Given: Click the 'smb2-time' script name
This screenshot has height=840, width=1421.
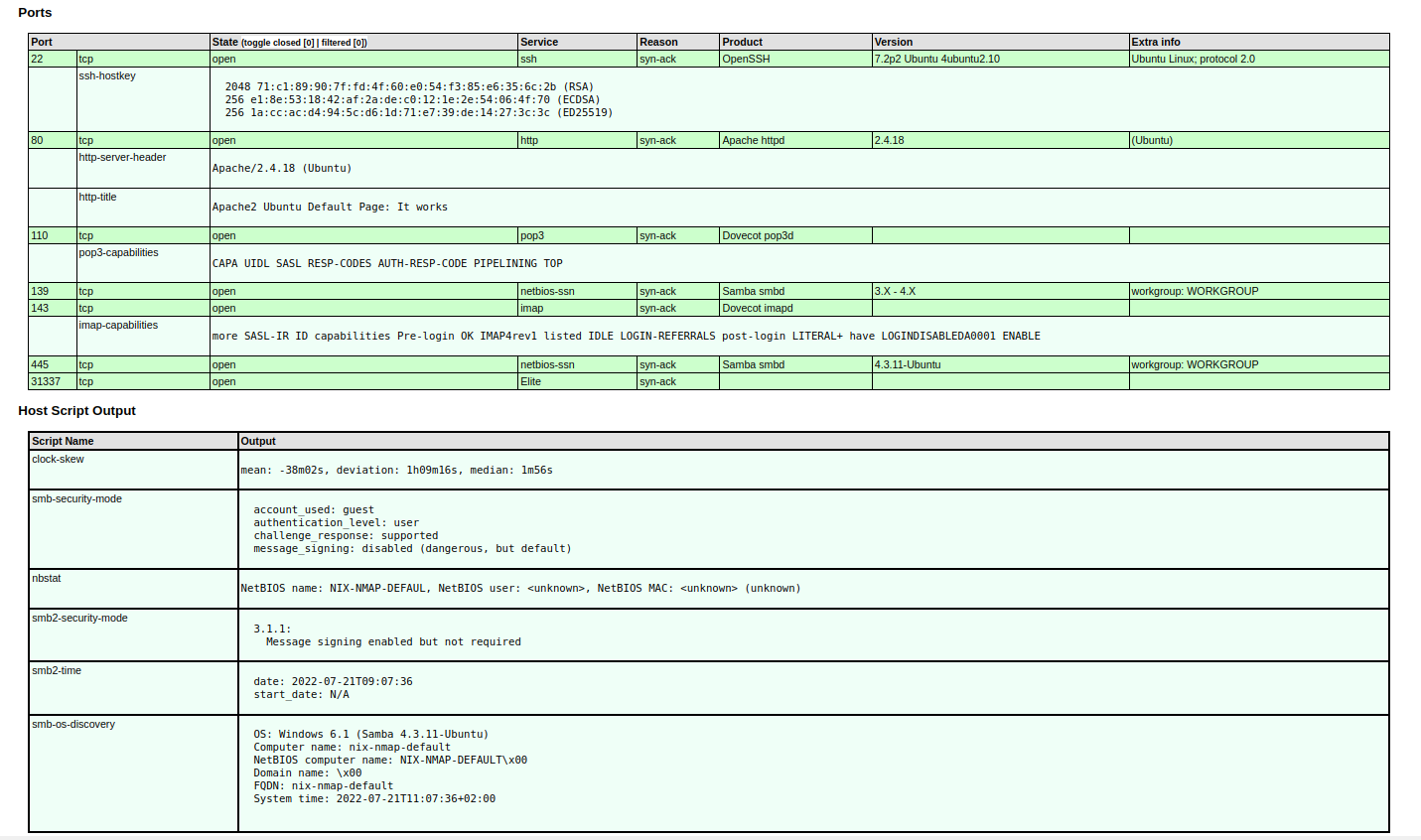Looking at the screenshot, I should point(57,670).
